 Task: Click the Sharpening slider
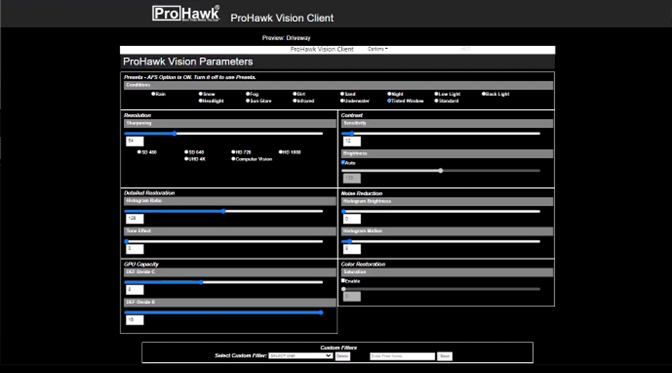coord(224,134)
